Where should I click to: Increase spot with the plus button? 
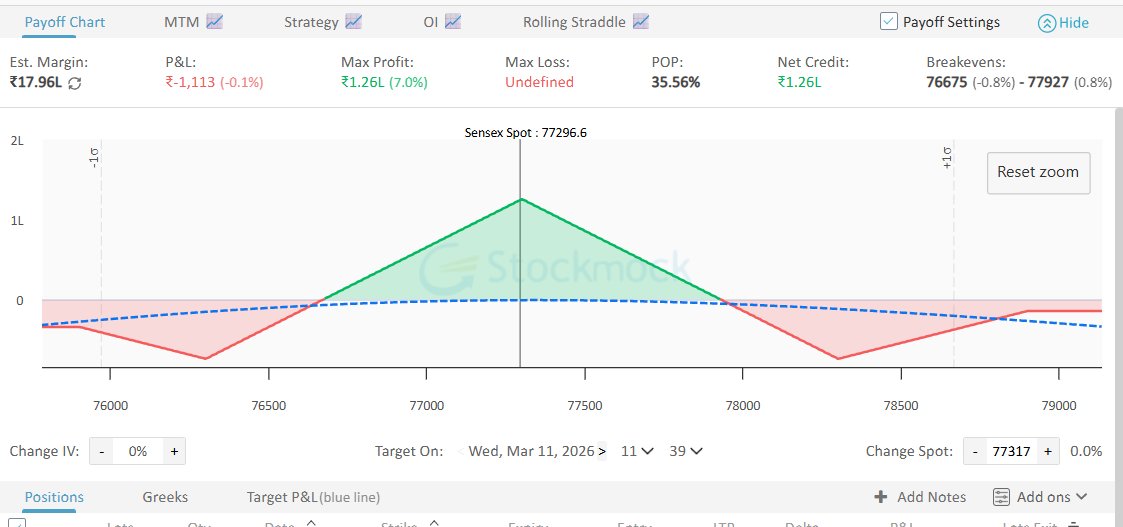[x=1047, y=451]
